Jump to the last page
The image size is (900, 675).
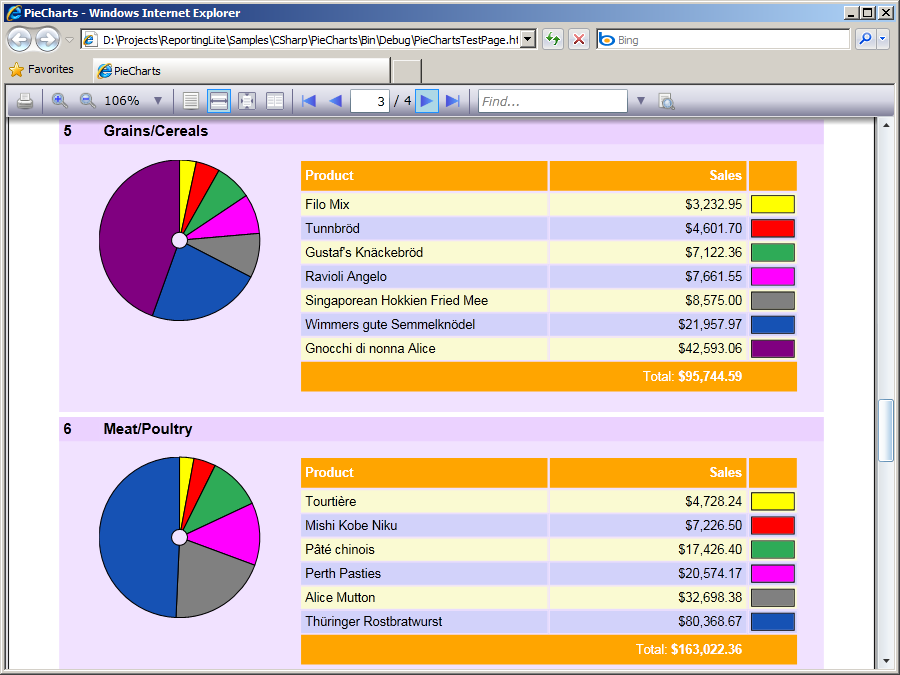(452, 101)
